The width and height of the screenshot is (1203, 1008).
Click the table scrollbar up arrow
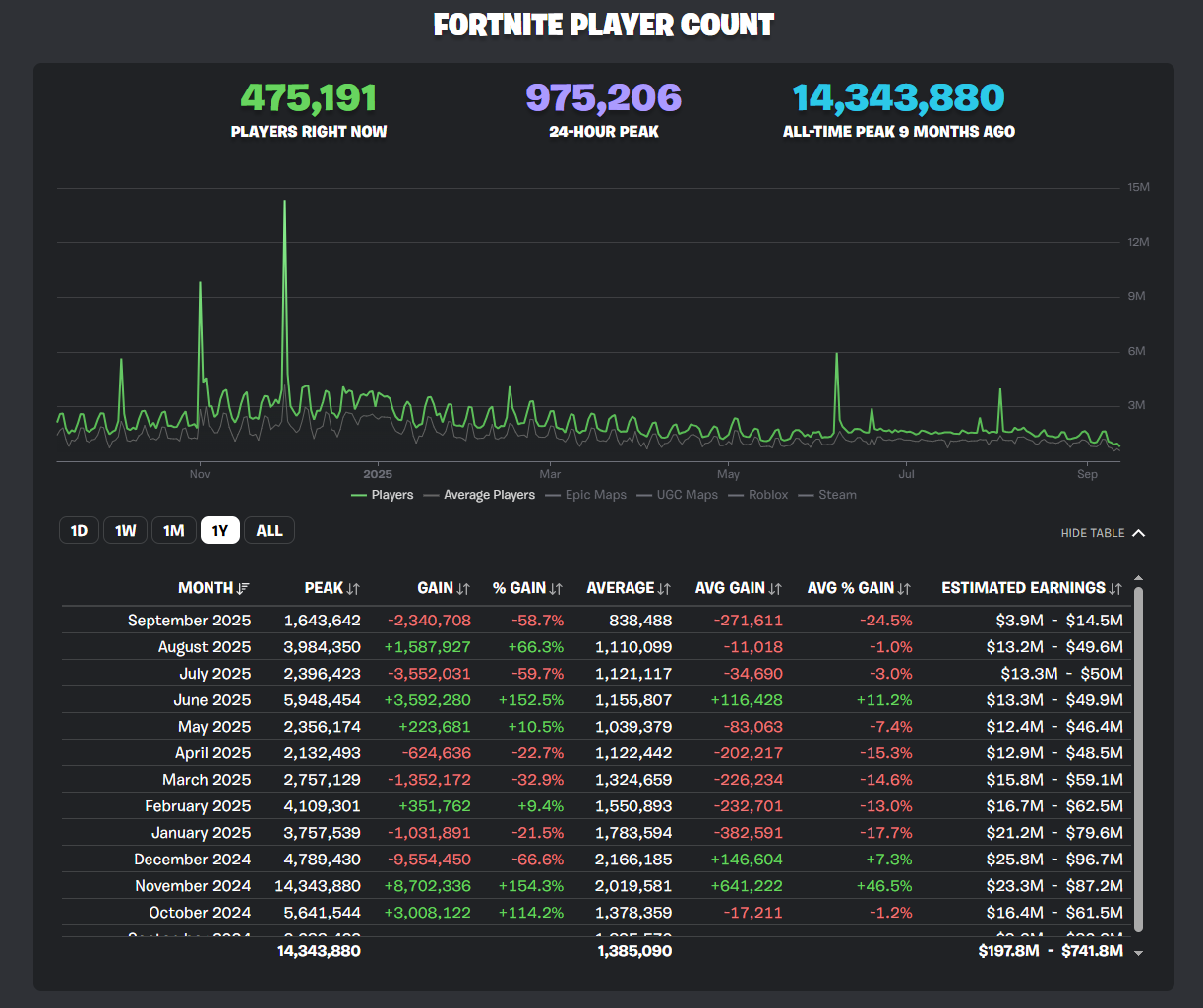click(1139, 579)
